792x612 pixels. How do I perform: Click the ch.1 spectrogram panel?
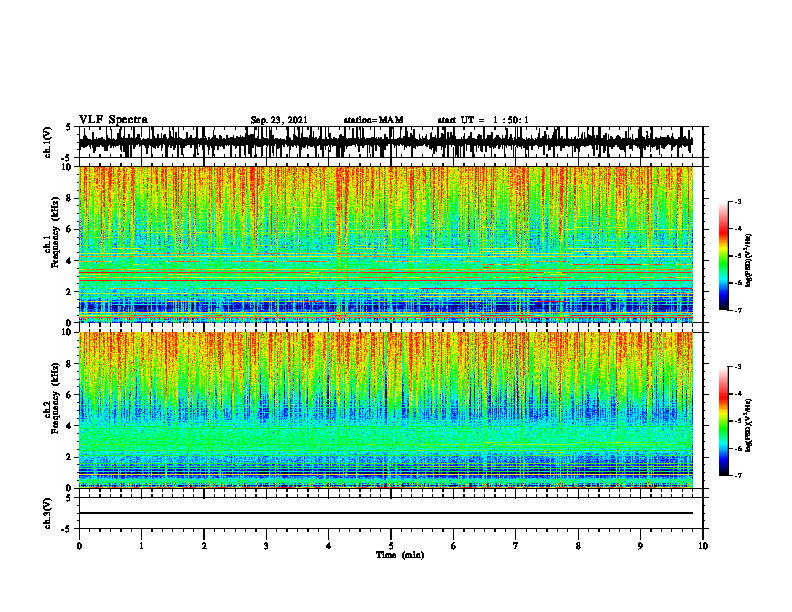[x=385, y=244]
